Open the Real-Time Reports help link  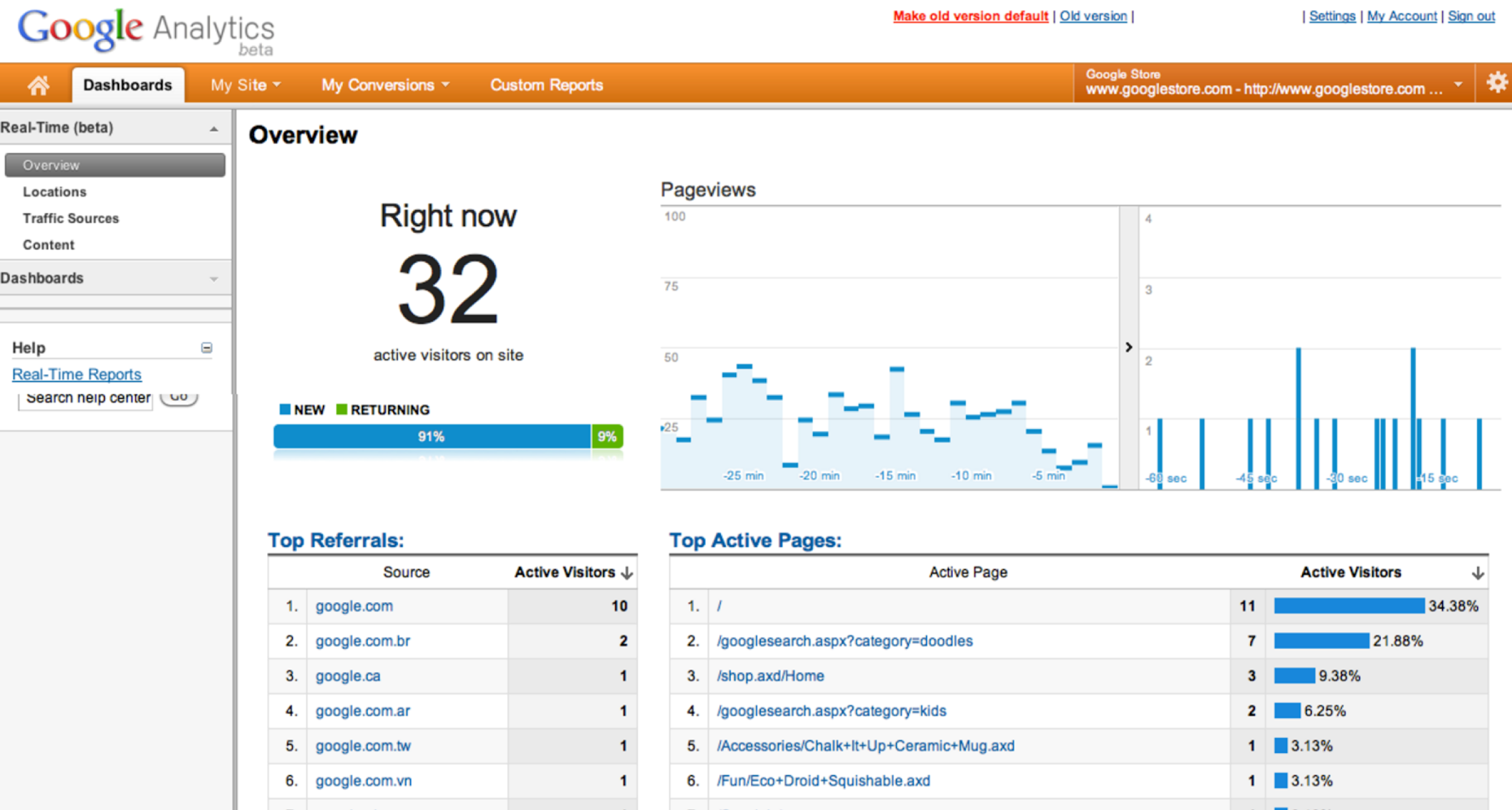click(x=77, y=374)
